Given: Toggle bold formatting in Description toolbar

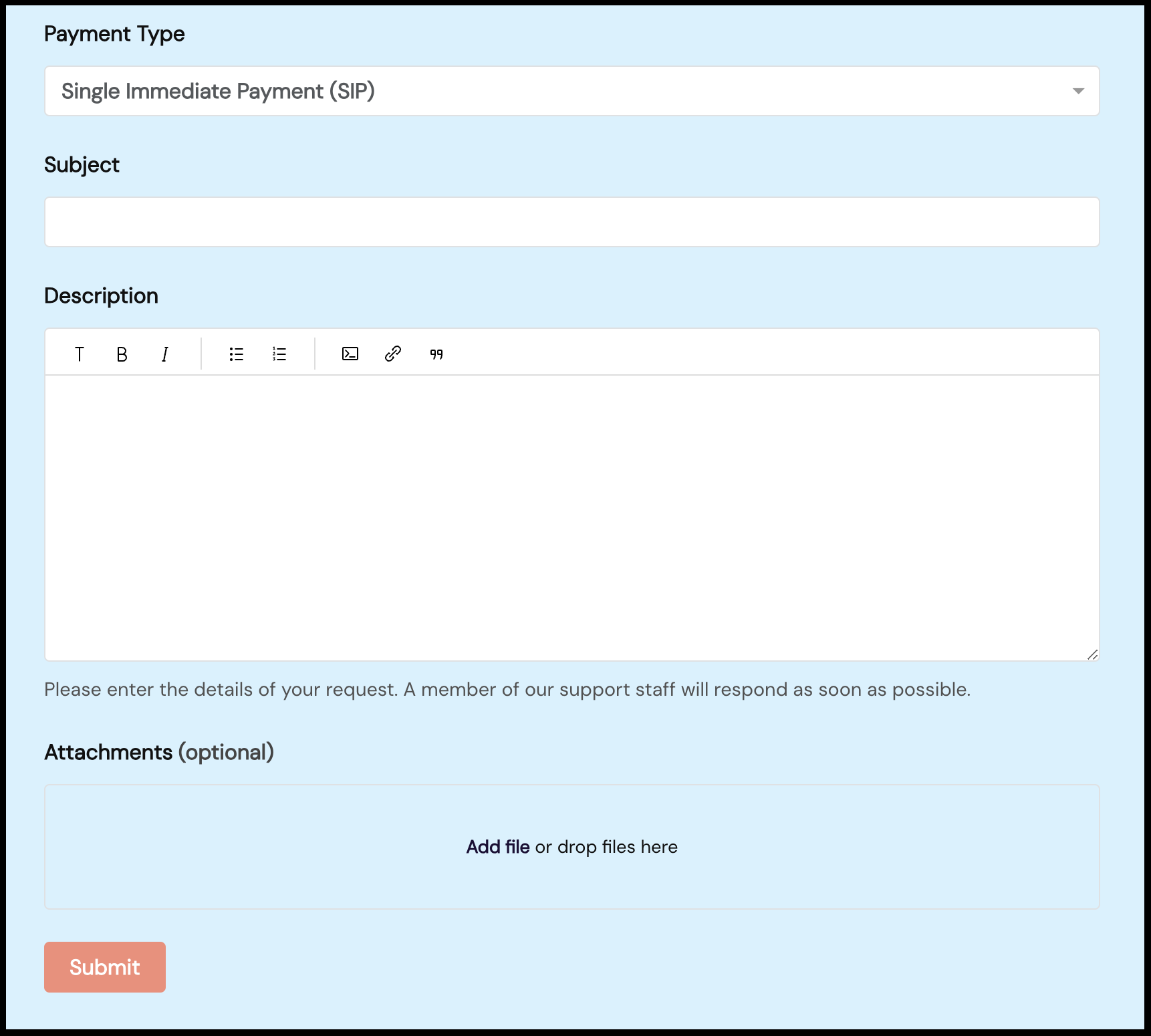Looking at the screenshot, I should click(x=122, y=354).
